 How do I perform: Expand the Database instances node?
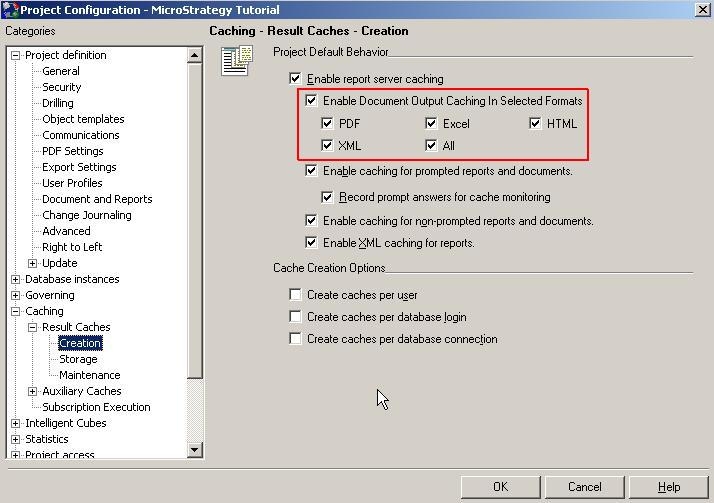pos(15,279)
